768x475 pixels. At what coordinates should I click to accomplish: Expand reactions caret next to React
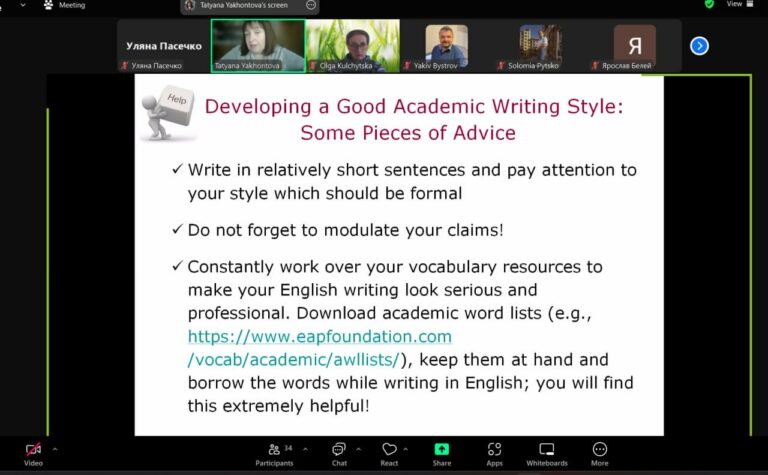(x=406, y=449)
